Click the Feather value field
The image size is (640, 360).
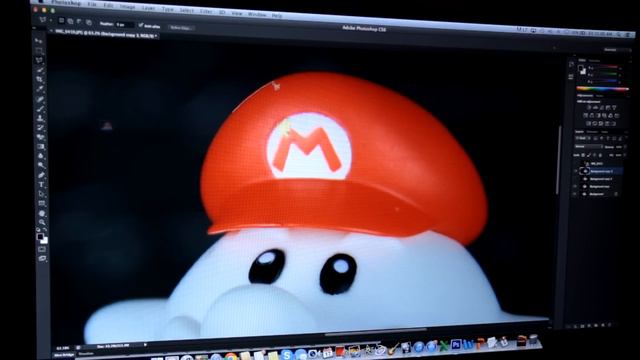(124, 25)
